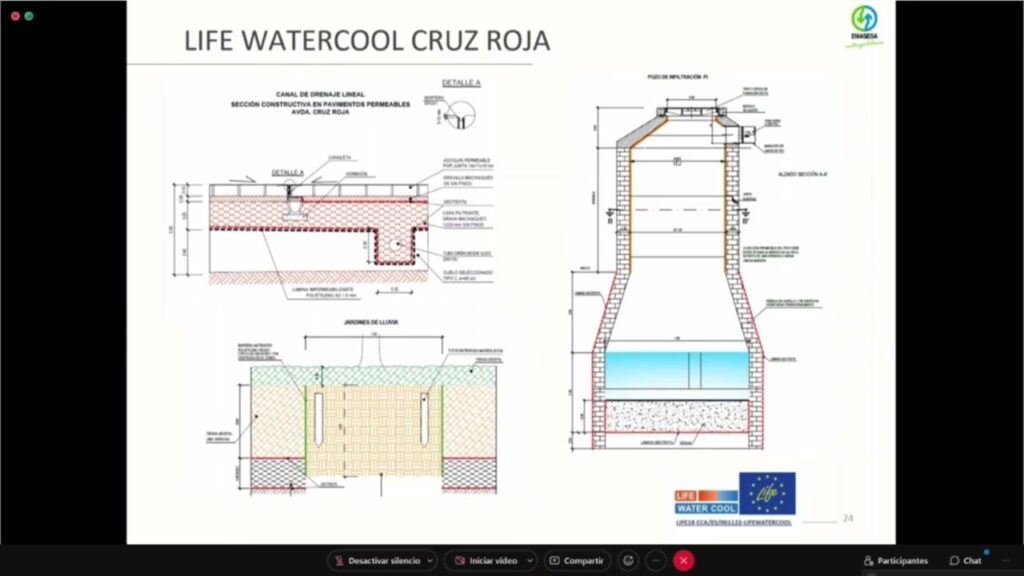Click the panel options ellipsis at far right
This screenshot has width=1024, height=576.
(1005, 561)
